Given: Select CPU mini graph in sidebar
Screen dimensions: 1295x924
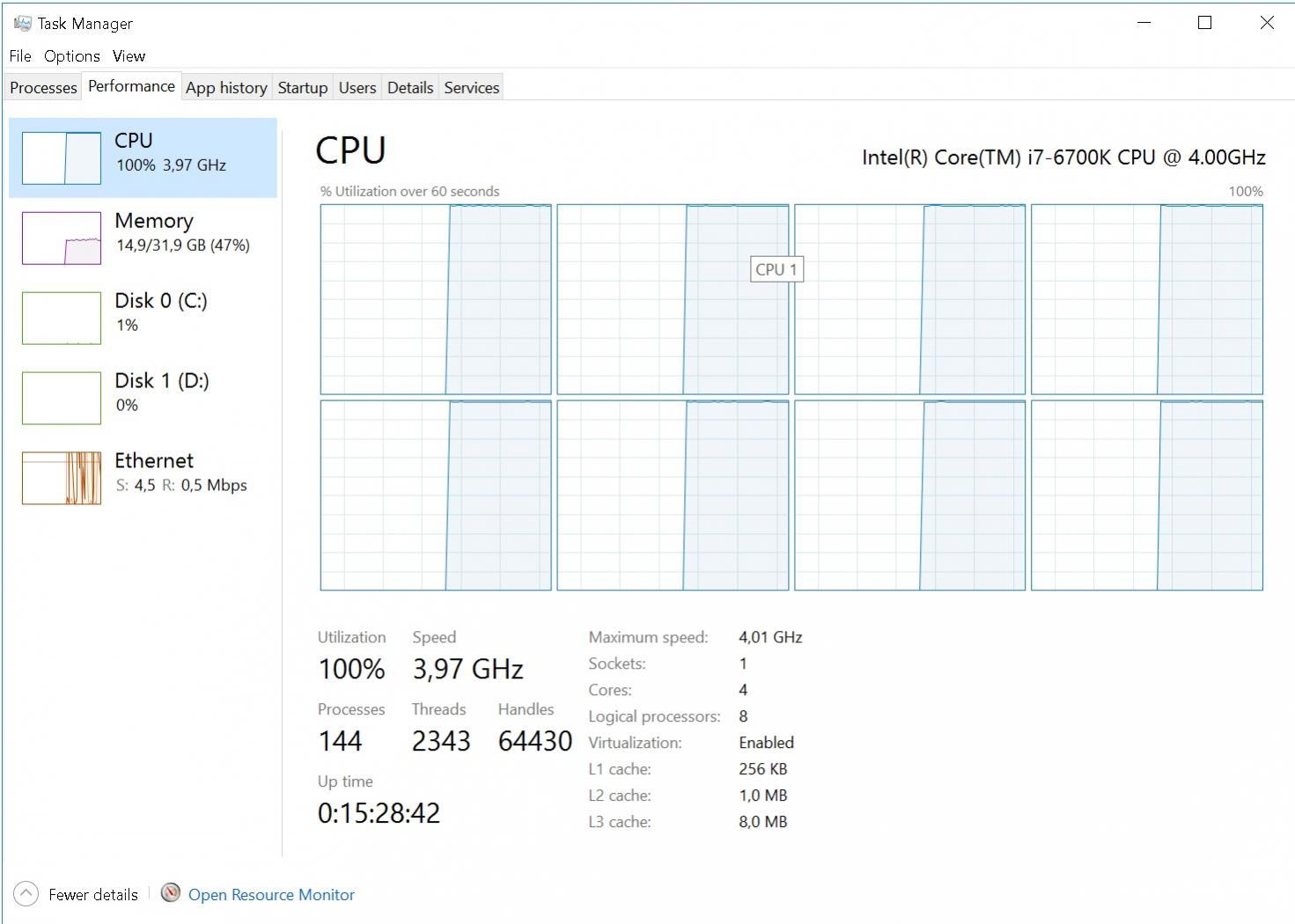Looking at the screenshot, I should pyautogui.click(x=62, y=158).
